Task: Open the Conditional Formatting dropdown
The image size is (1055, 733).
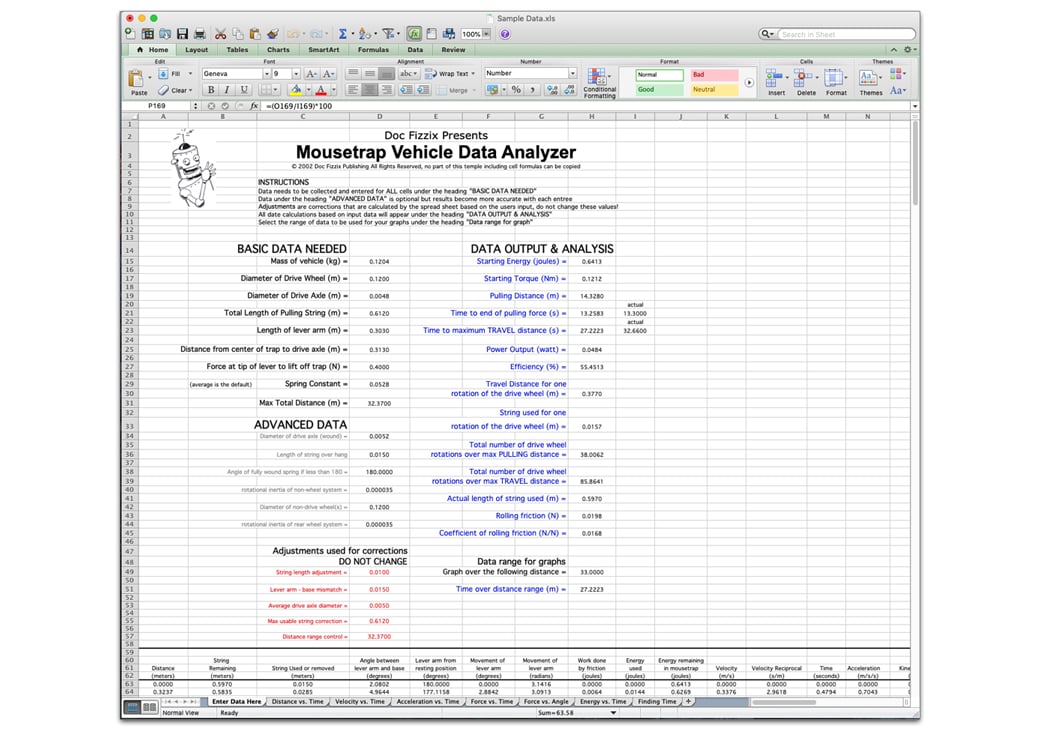Action: coord(610,76)
